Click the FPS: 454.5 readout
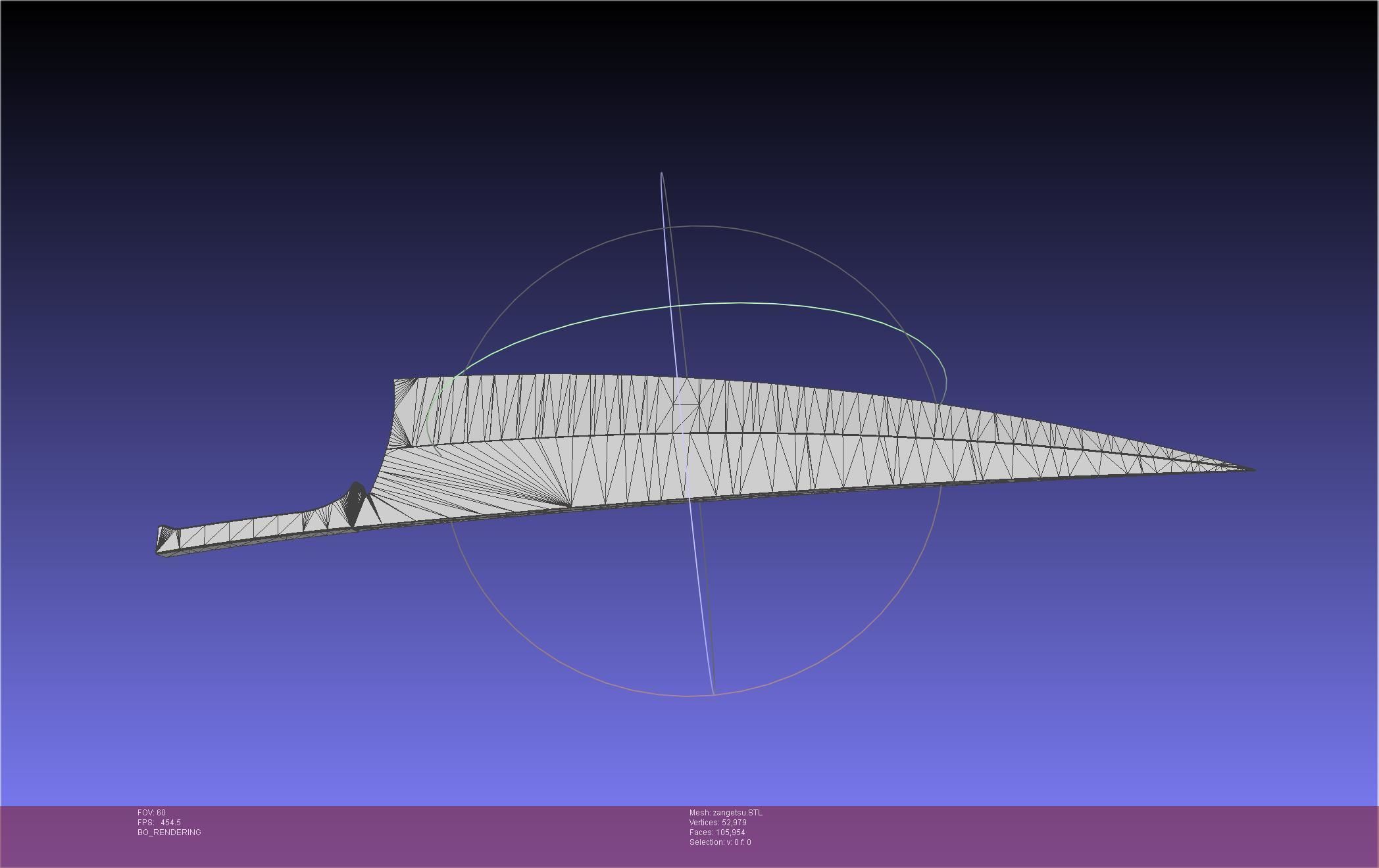Image resolution: width=1379 pixels, height=868 pixels. click(x=159, y=823)
